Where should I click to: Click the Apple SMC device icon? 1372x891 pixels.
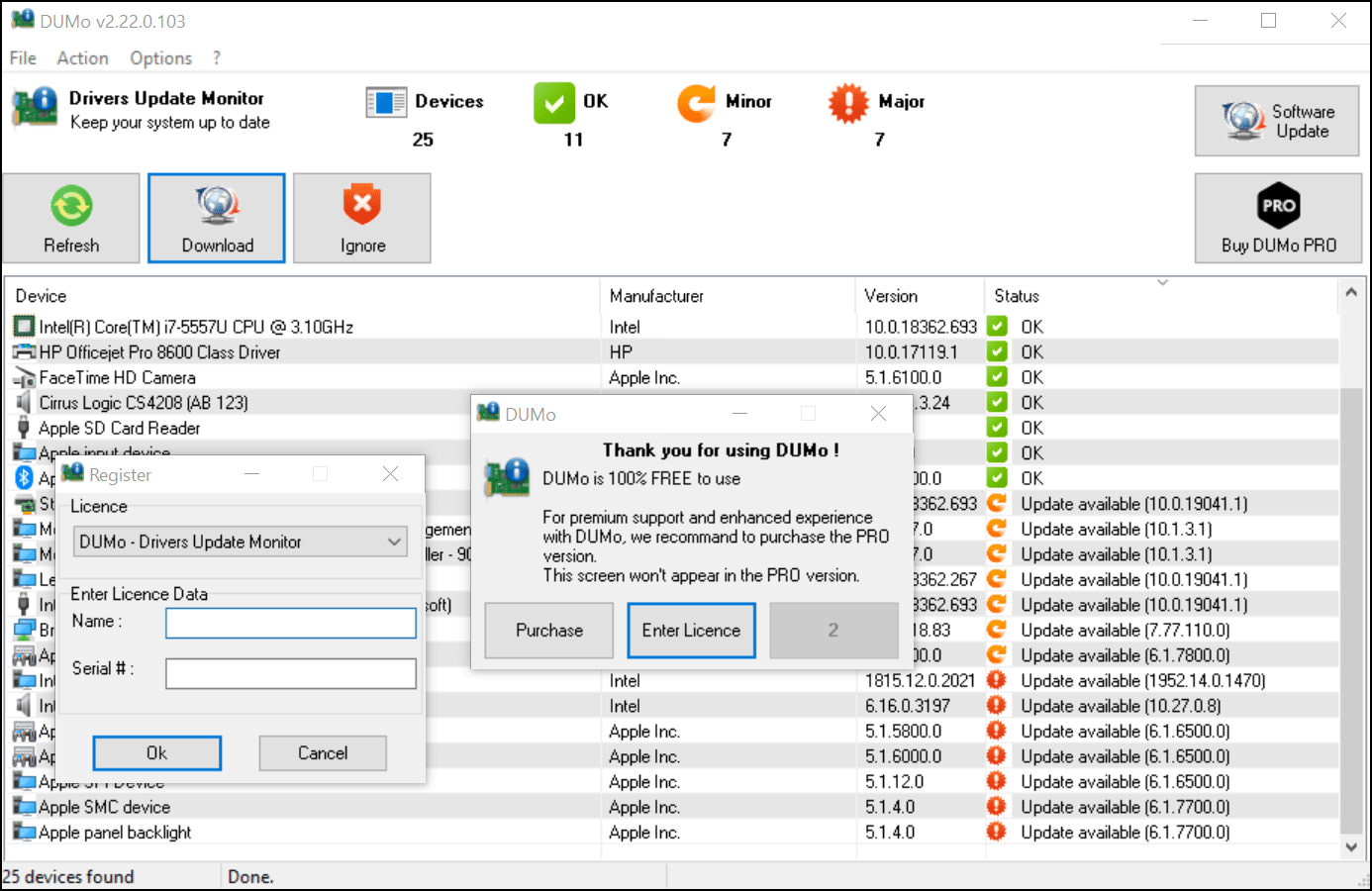coord(24,807)
